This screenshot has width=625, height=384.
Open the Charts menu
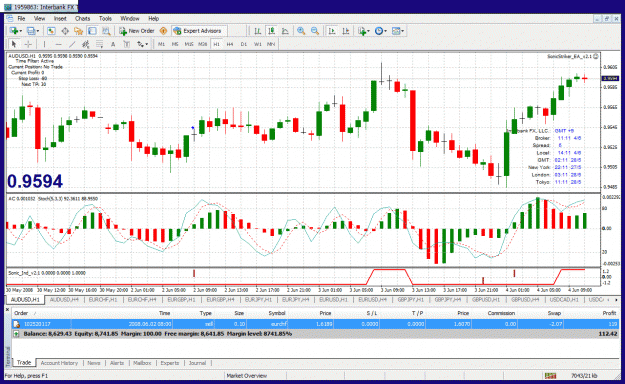[83, 18]
